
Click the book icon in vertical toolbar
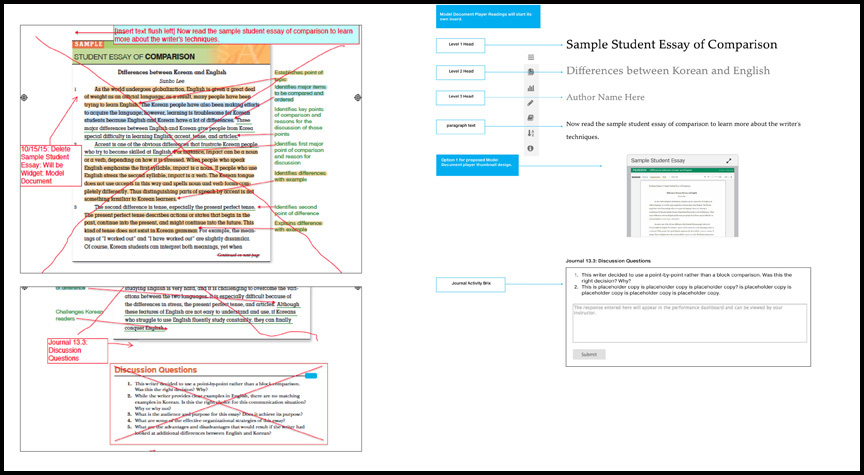tap(531, 118)
